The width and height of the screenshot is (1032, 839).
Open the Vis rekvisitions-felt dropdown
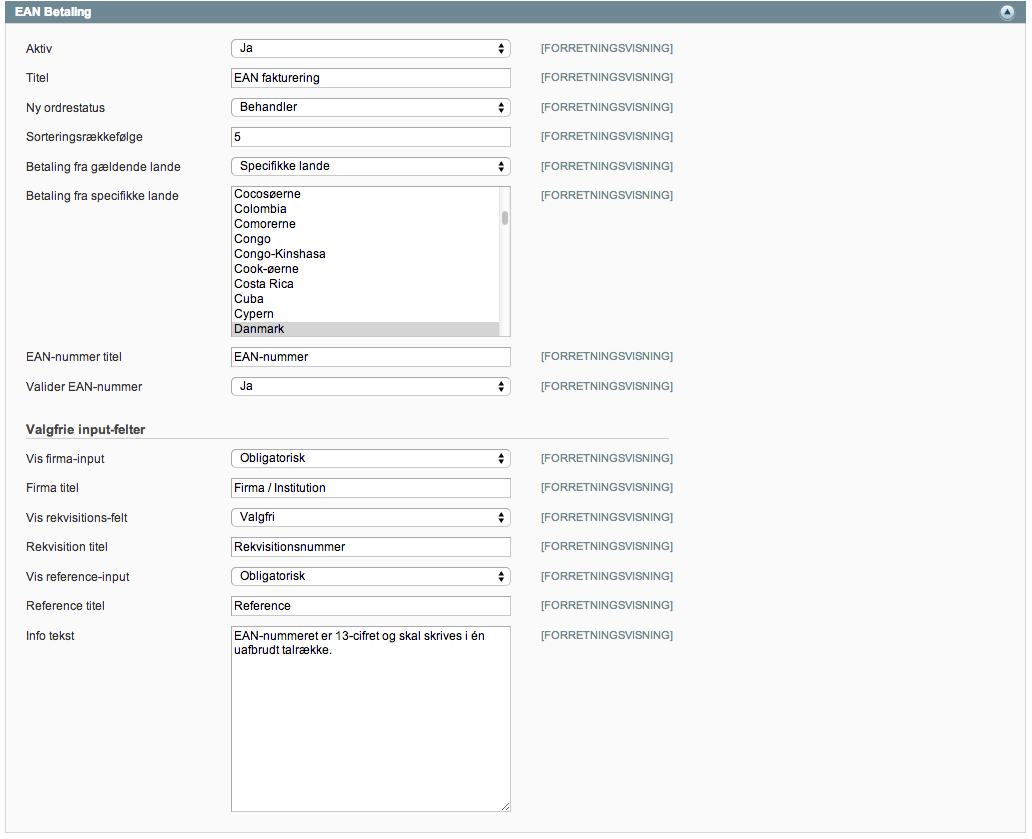pyautogui.click(x=370, y=518)
